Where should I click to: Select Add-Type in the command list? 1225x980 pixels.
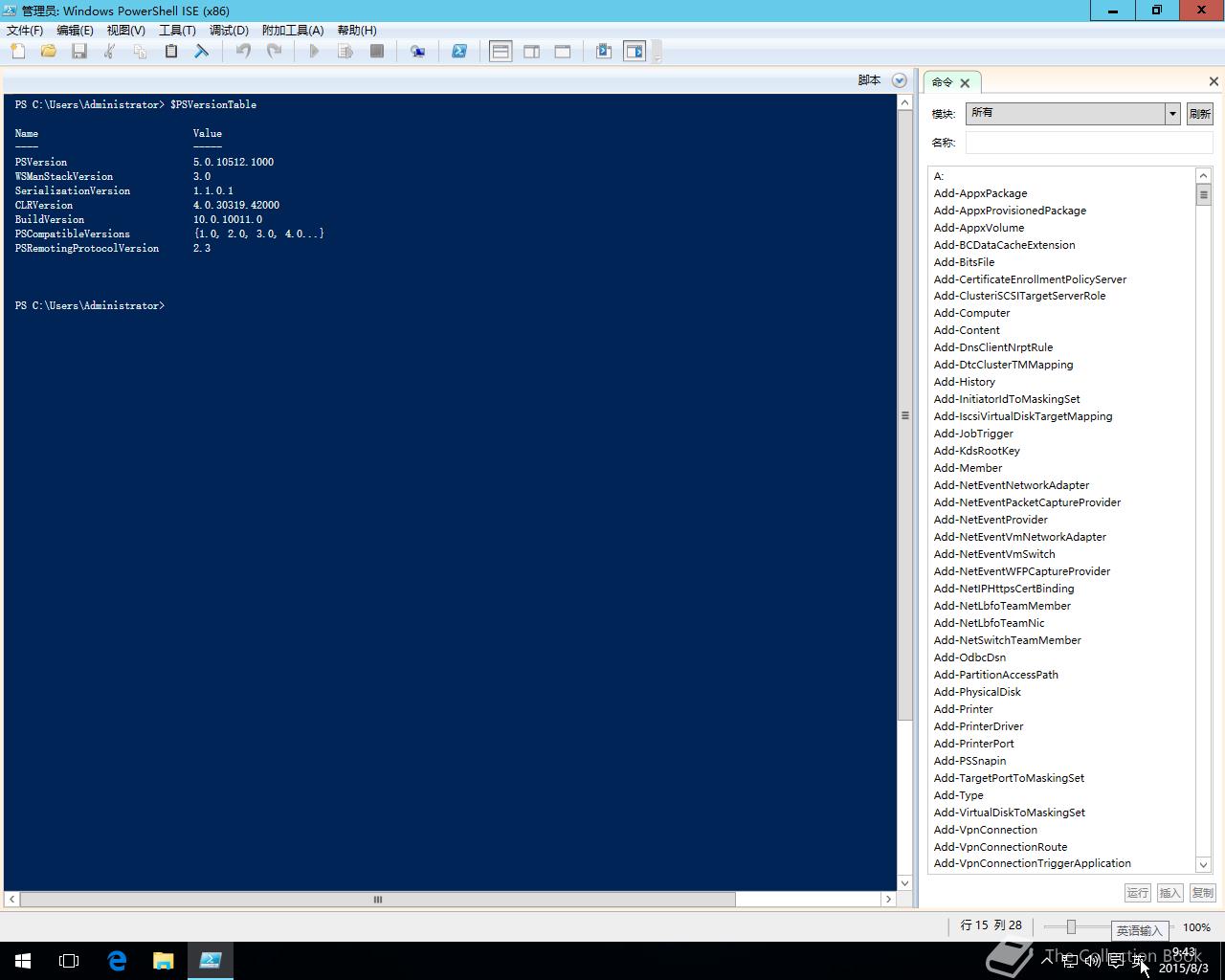click(x=958, y=795)
